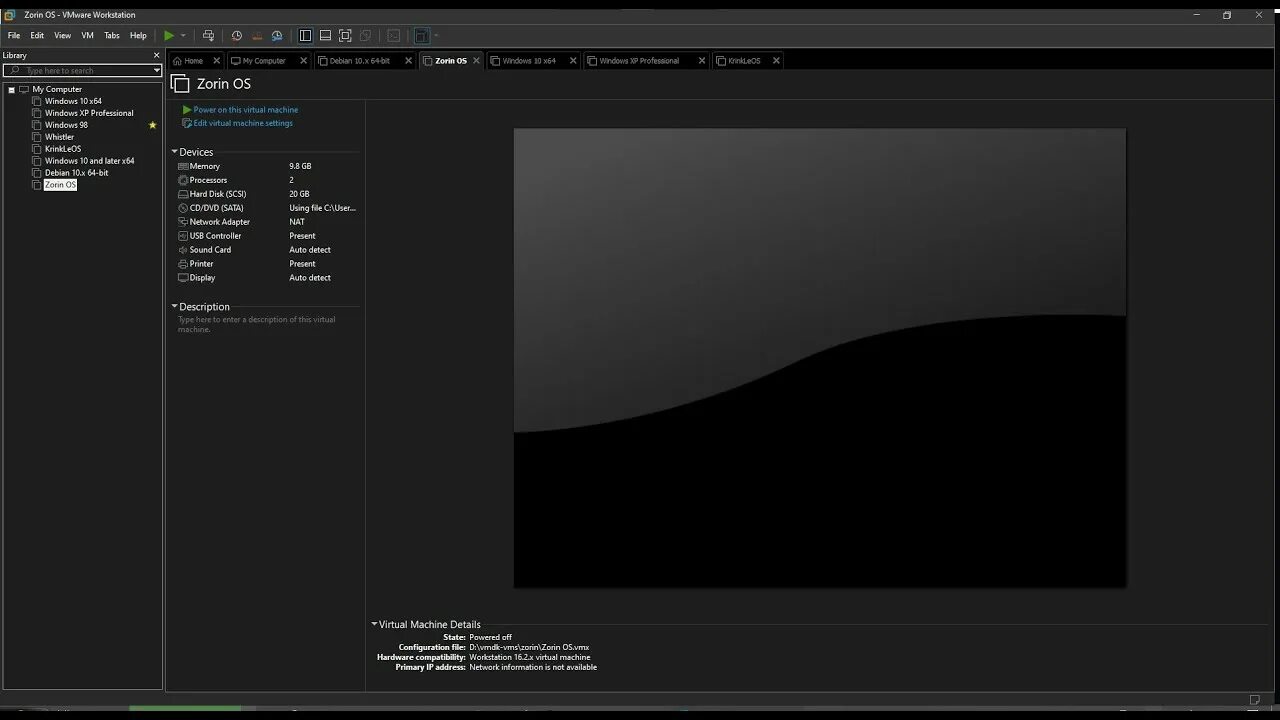1280x720 pixels.
Task: Click the message log icon in status bar
Action: pos(1255,699)
